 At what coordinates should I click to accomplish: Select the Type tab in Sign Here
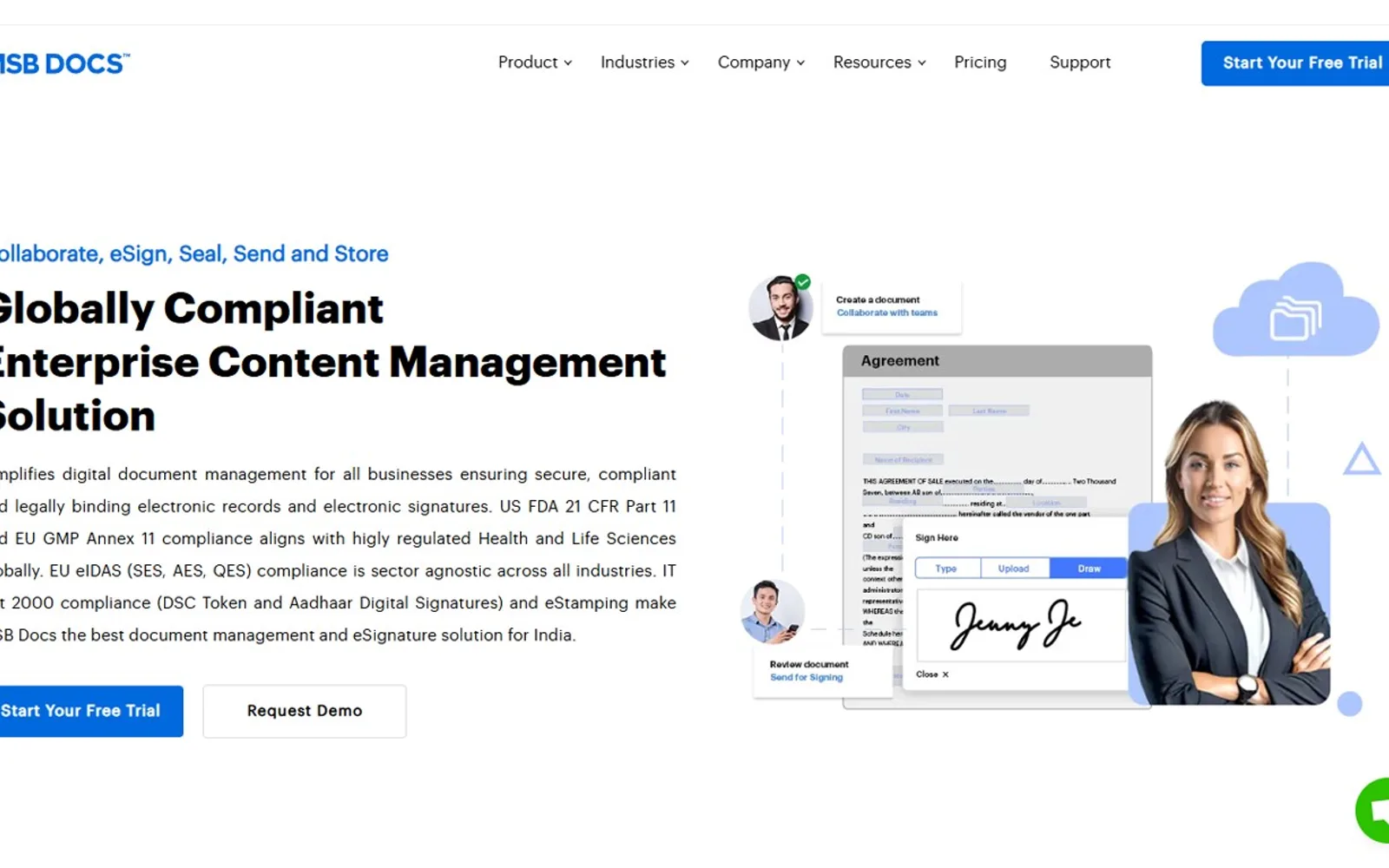[x=947, y=569]
